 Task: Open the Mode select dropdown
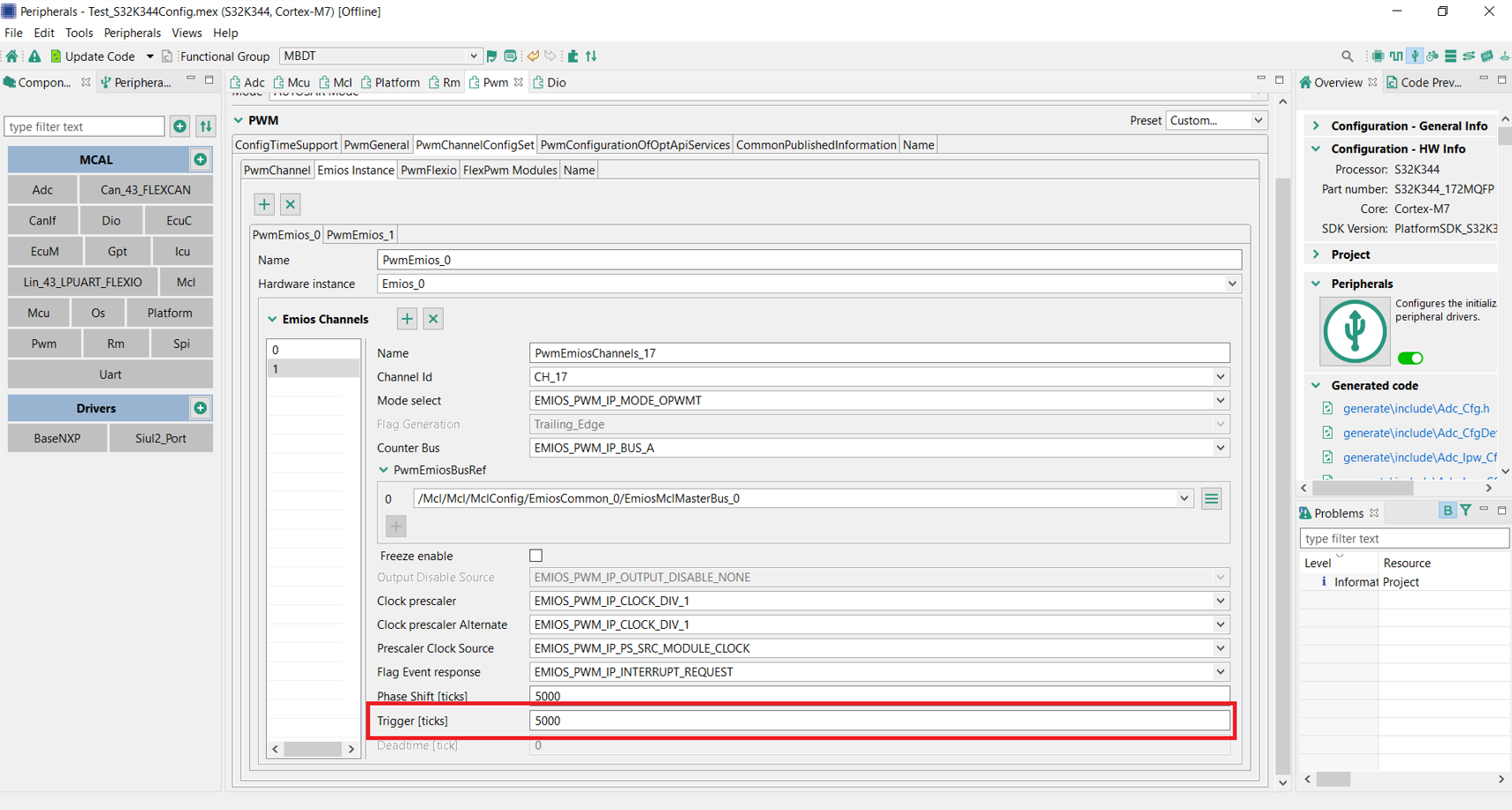(1219, 400)
